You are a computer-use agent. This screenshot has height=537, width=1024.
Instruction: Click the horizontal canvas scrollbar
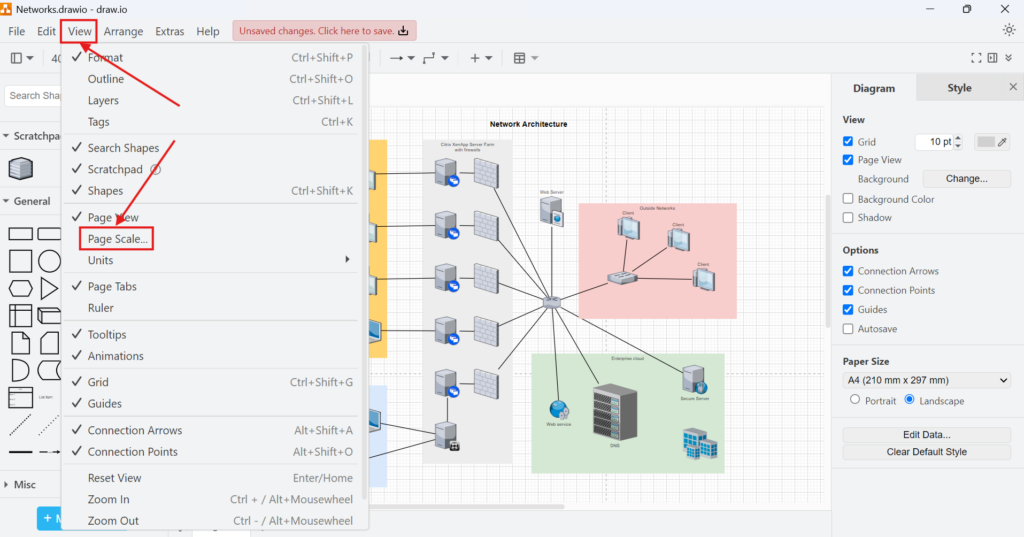(466, 506)
